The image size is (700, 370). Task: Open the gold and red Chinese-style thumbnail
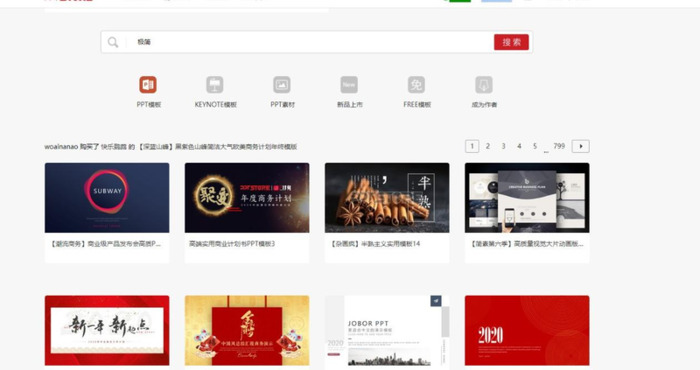(247, 330)
